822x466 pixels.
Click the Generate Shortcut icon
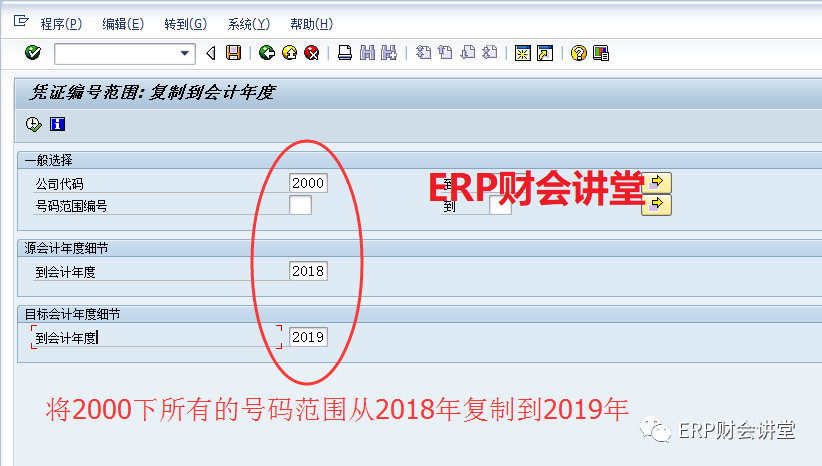pyautogui.click(x=545, y=53)
